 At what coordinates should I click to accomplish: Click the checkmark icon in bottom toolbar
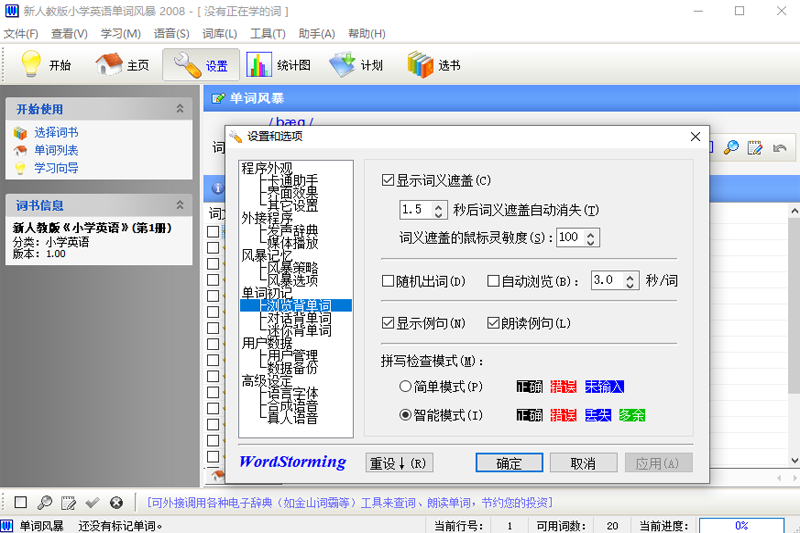click(x=92, y=503)
